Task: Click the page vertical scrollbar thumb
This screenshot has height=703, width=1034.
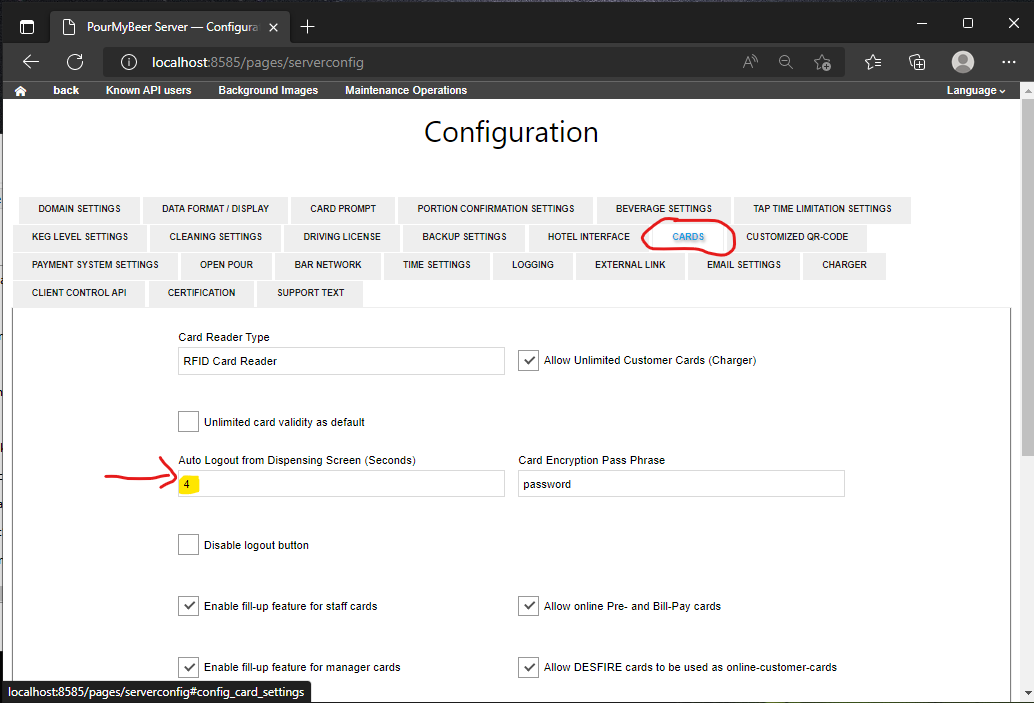Action: 1027,277
